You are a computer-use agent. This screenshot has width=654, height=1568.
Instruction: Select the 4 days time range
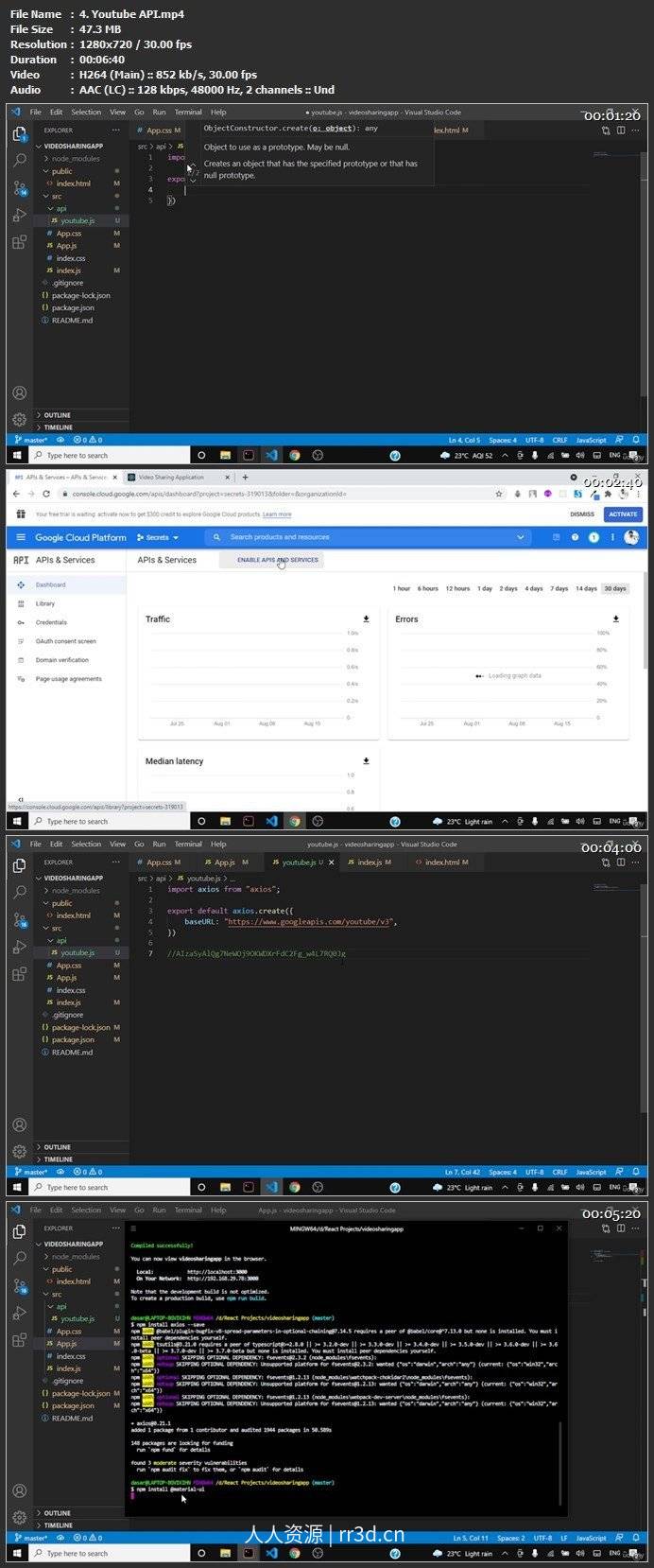(x=534, y=588)
